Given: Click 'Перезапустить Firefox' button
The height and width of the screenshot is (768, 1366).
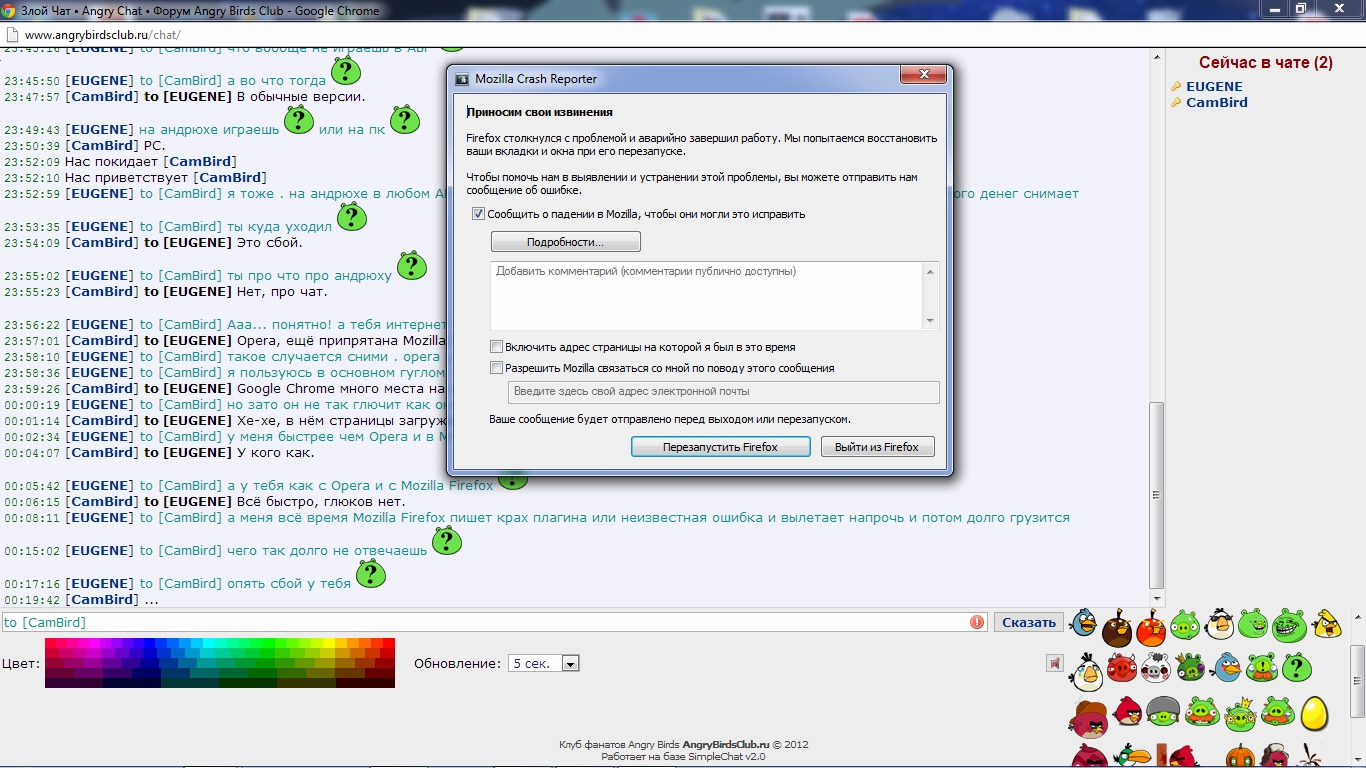Looking at the screenshot, I should (x=720, y=447).
